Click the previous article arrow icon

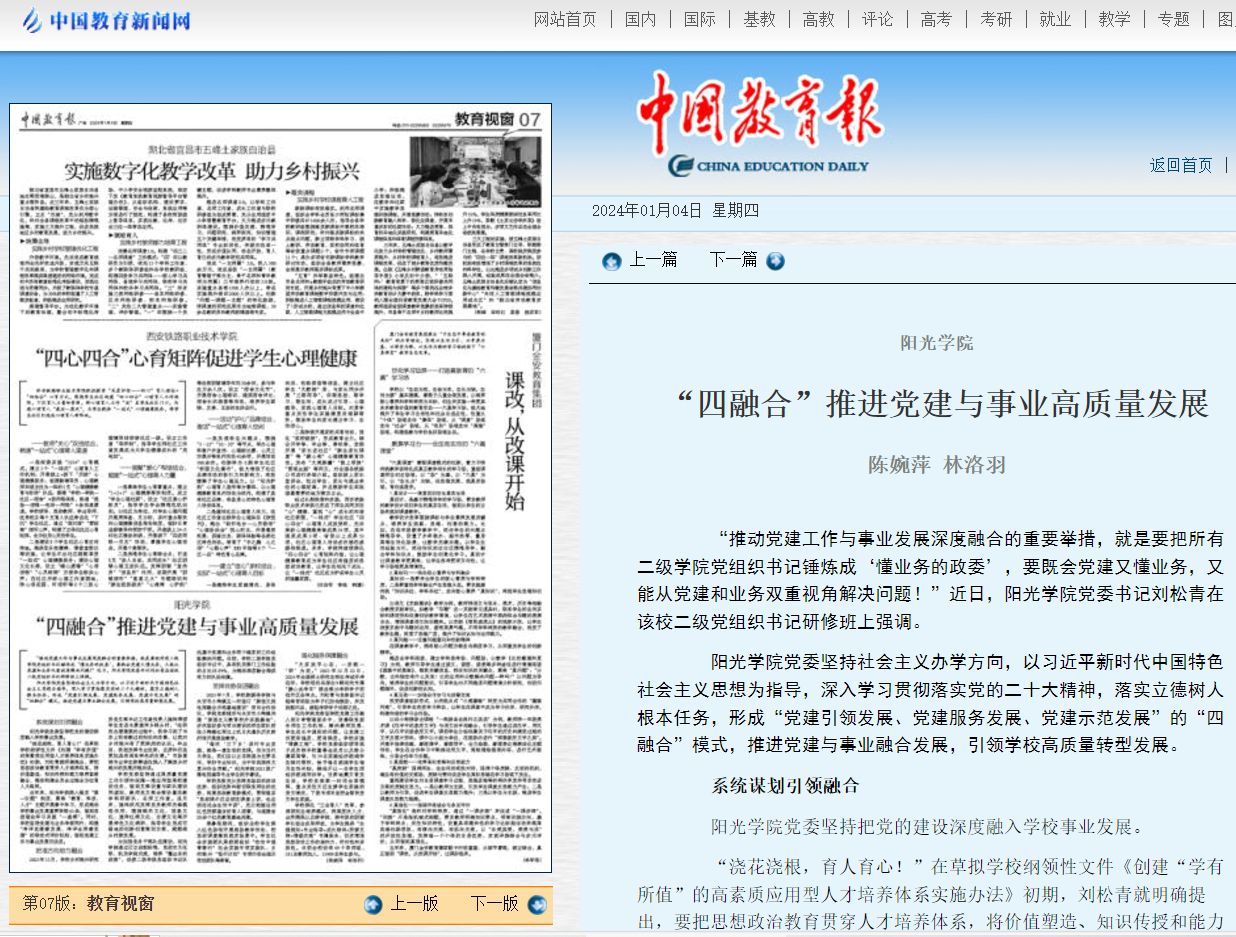click(612, 261)
